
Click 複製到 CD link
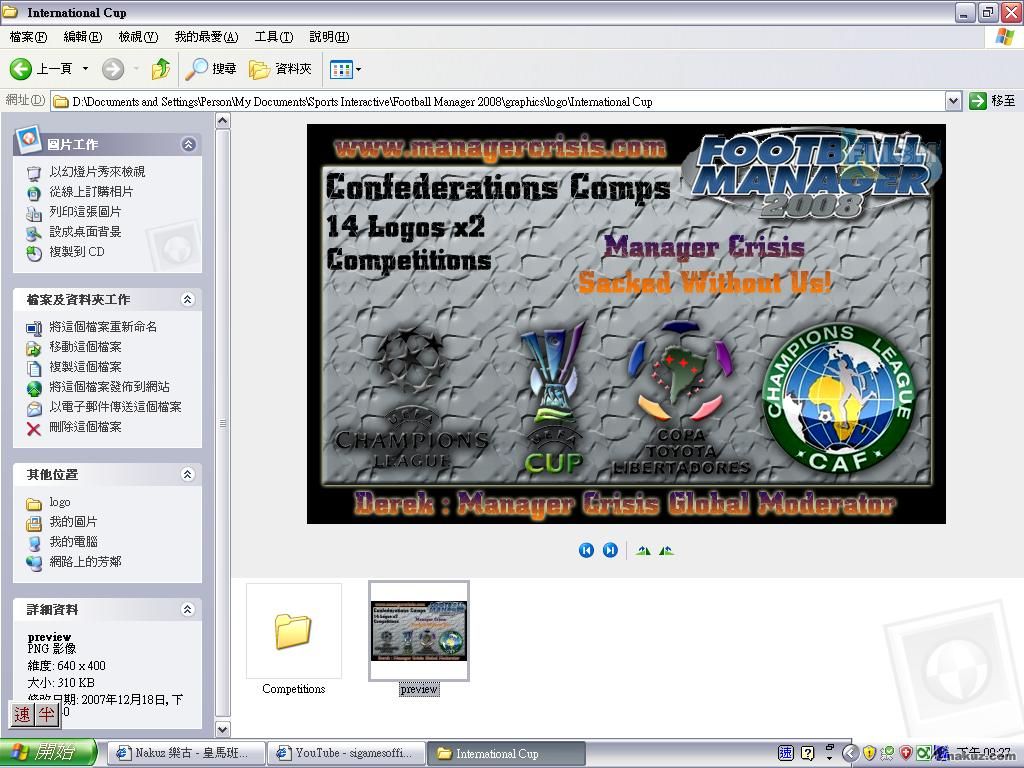(x=76, y=251)
